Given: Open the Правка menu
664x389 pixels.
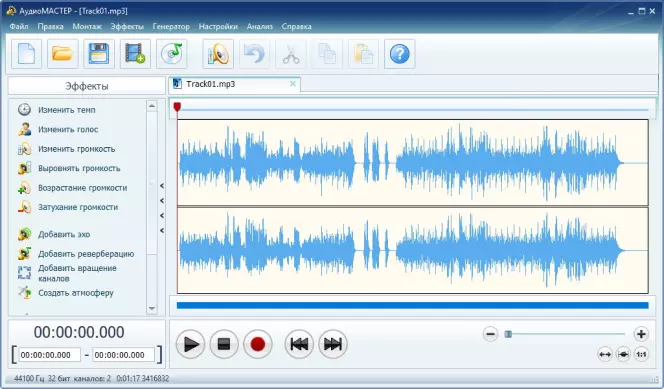Looking at the screenshot, I should click(x=50, y=26).
